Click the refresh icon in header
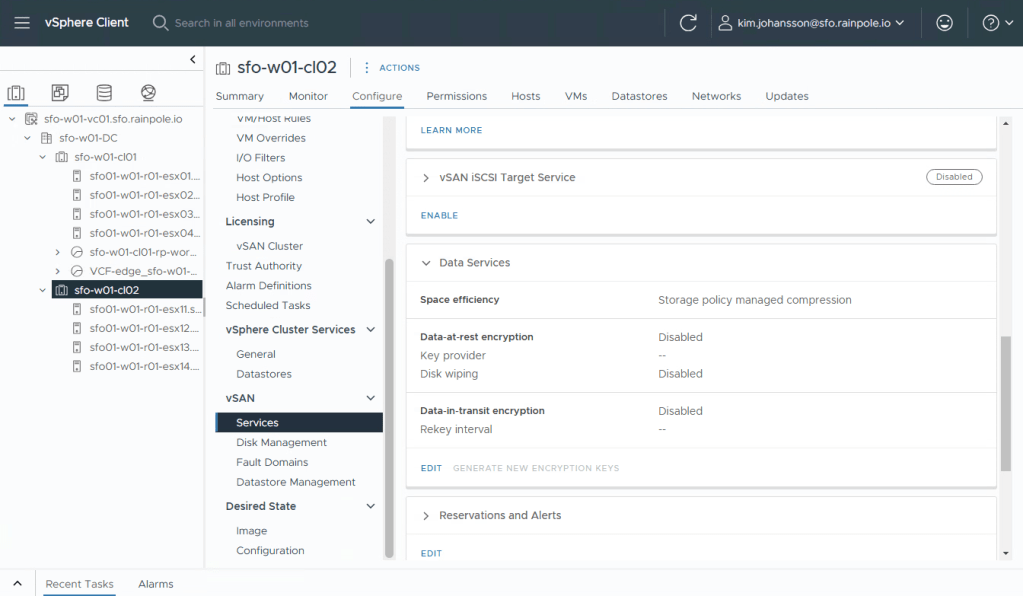 click(688, 23)
